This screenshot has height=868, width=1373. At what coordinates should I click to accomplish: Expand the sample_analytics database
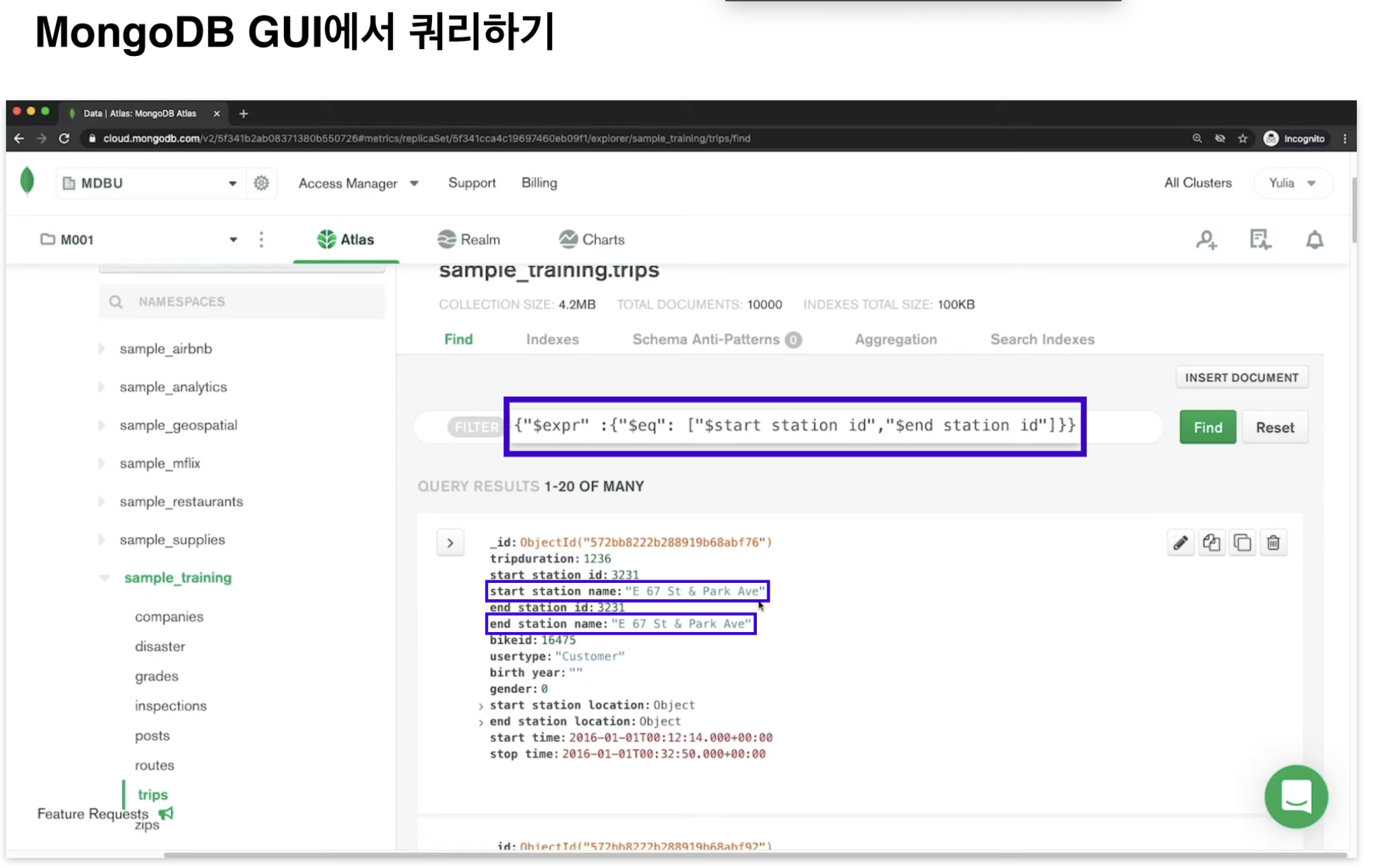(x=102, y=387)
